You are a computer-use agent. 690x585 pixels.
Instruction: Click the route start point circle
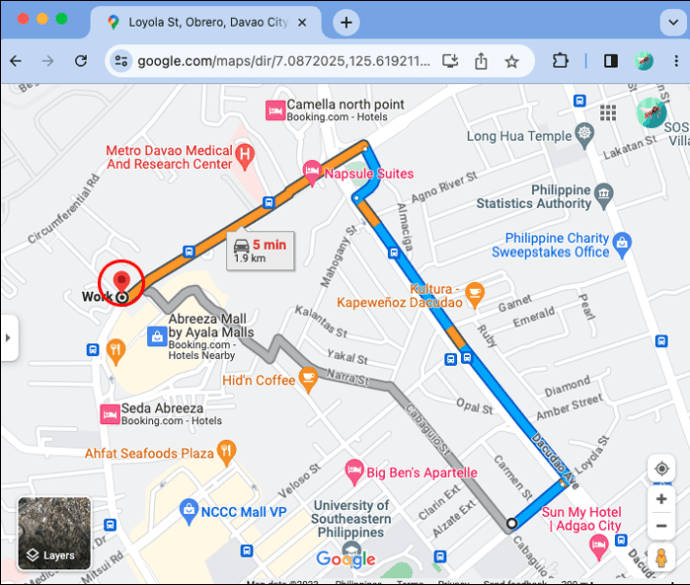pos(511,524)
